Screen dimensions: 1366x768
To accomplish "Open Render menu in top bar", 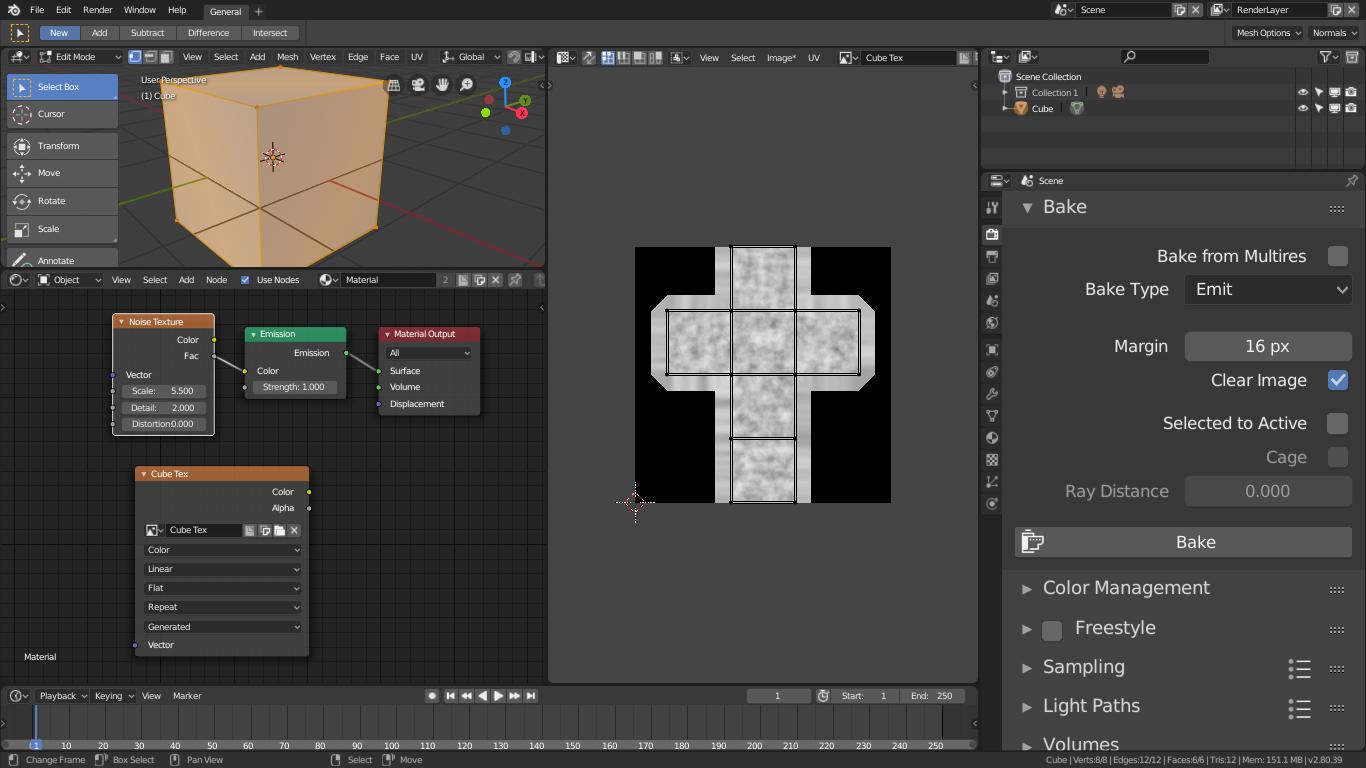I will coord(97,10).
